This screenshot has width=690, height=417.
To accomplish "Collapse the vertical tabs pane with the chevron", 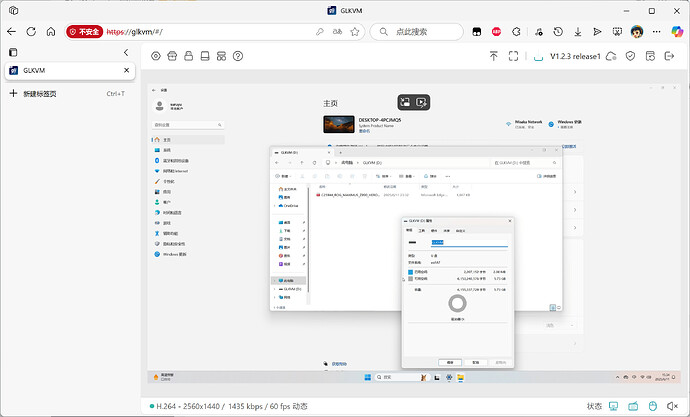I will (x=125, y=52).
